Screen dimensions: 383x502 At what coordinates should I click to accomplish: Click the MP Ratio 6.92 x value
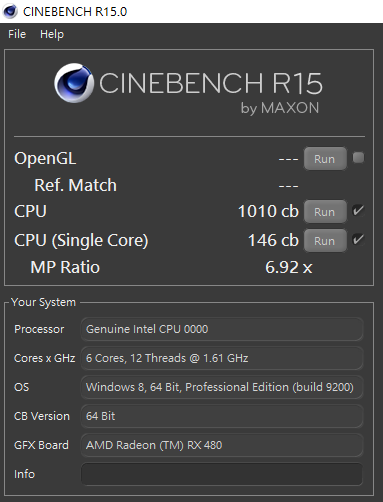289,267
